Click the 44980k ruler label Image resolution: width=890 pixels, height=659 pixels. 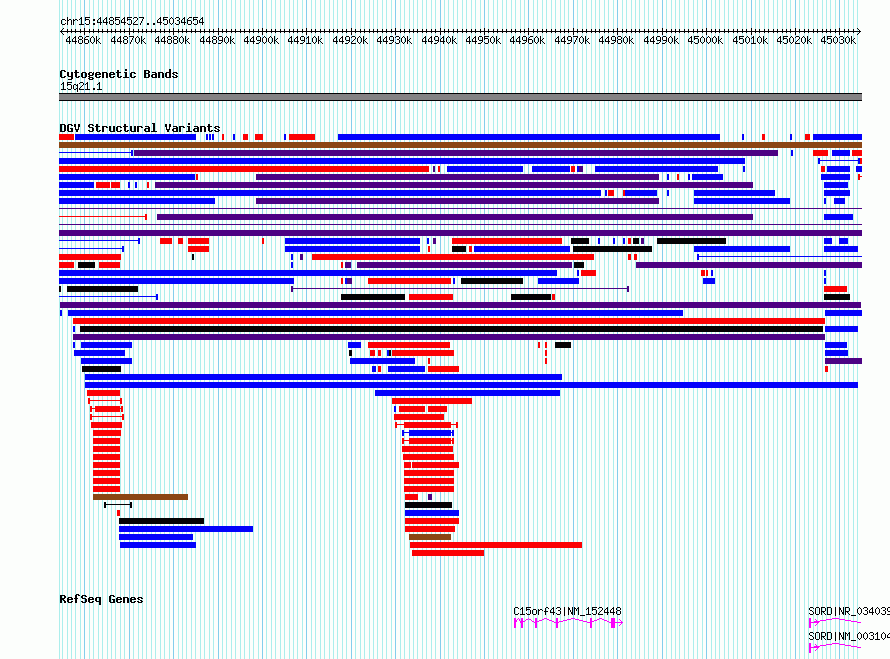pos(616,40)
